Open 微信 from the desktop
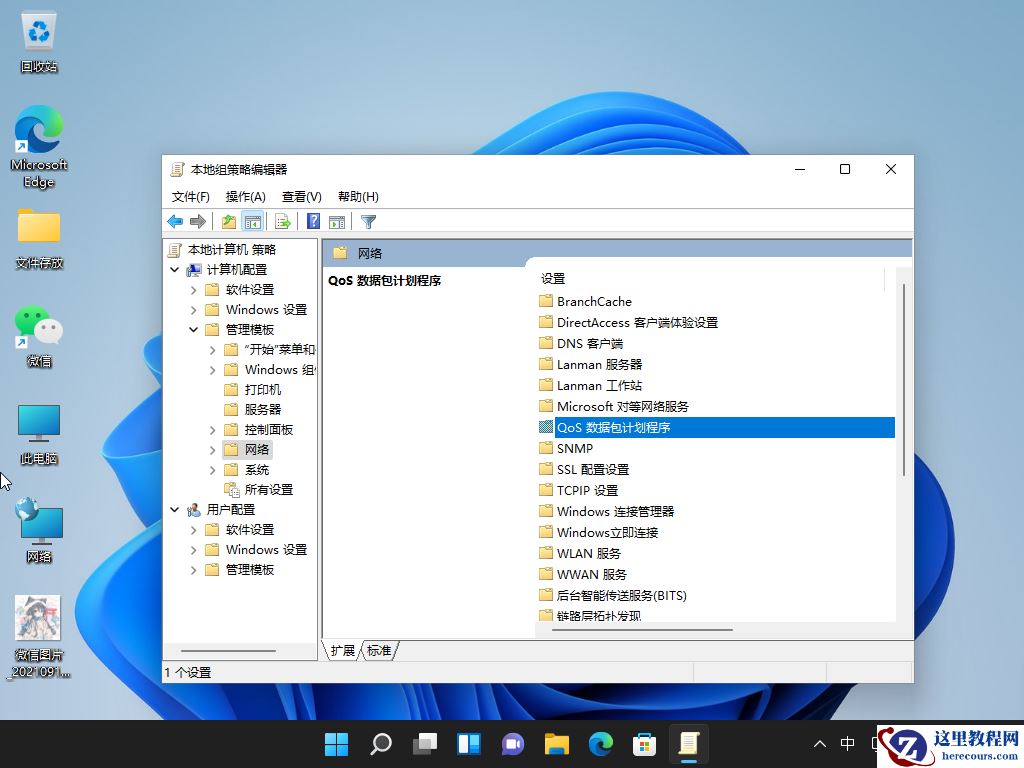 click(x=38, y=330)
